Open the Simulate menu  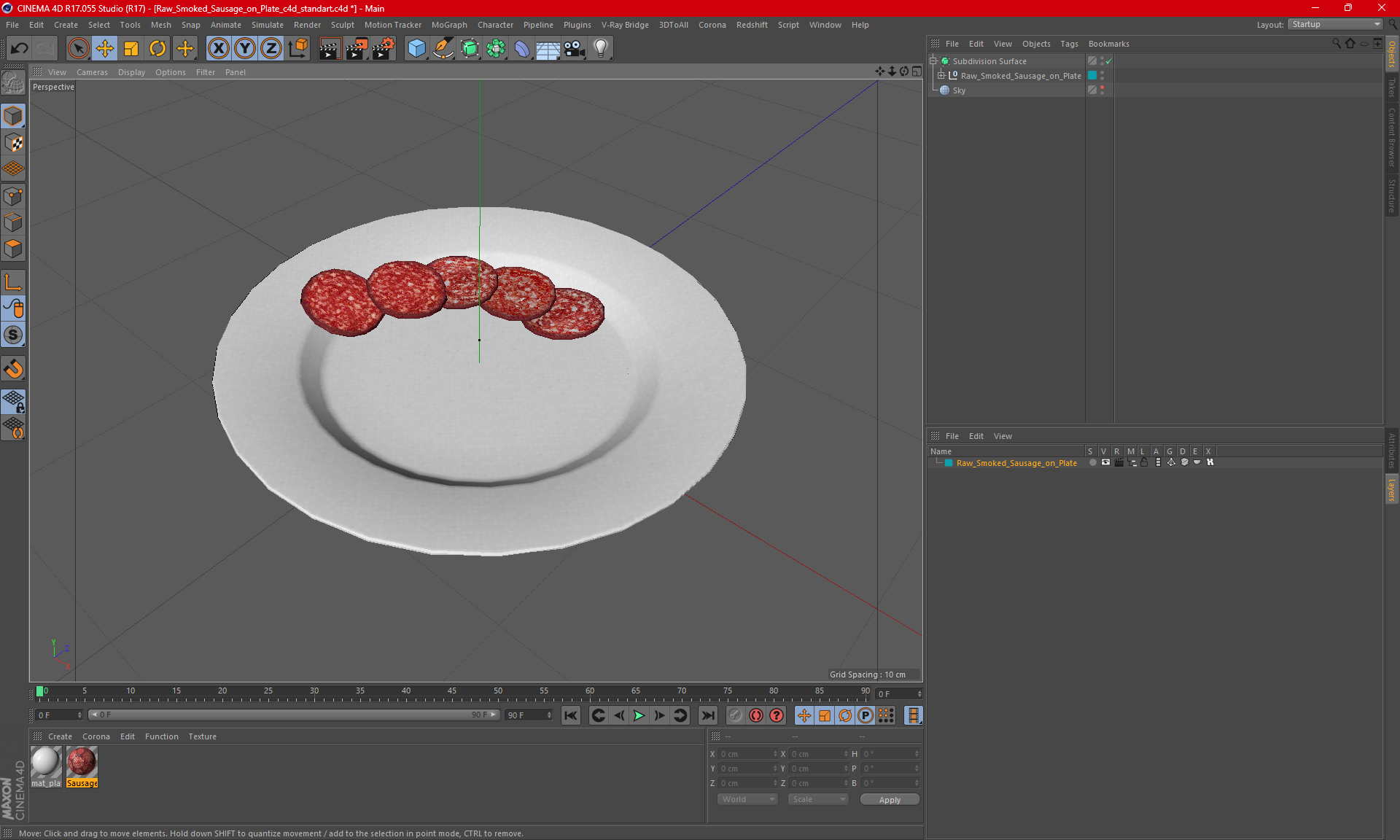[268, 25]
